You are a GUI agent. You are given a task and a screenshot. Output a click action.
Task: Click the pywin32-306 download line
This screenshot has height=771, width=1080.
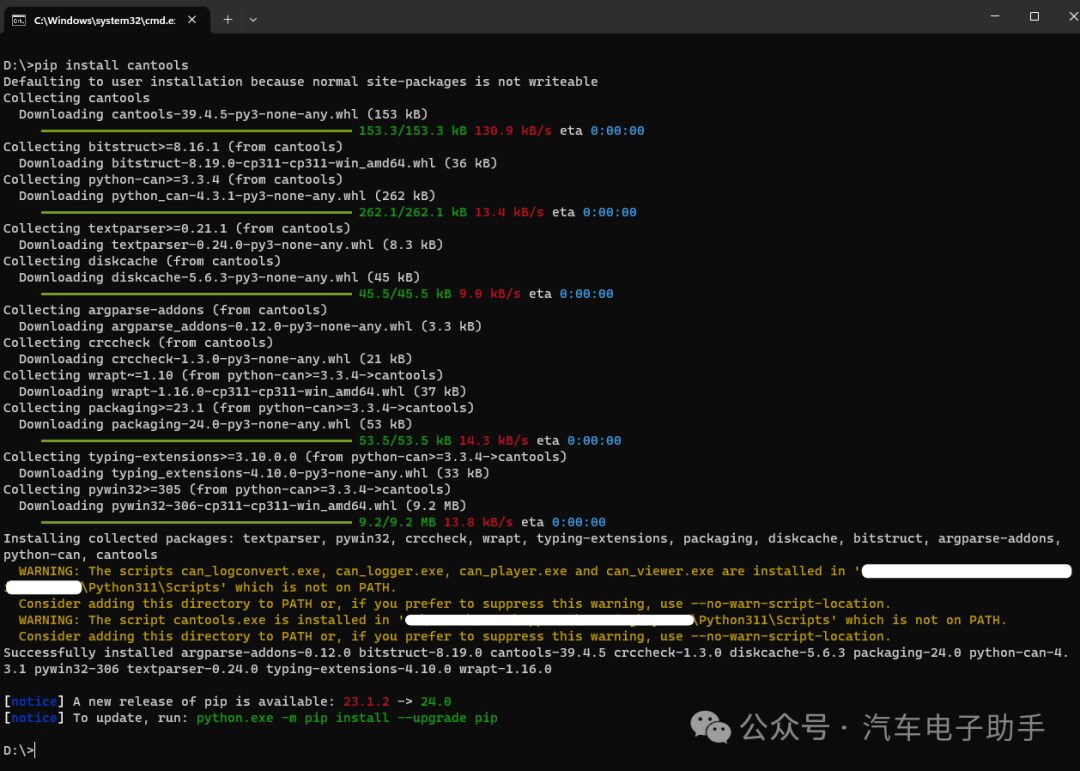coord(242,506)
